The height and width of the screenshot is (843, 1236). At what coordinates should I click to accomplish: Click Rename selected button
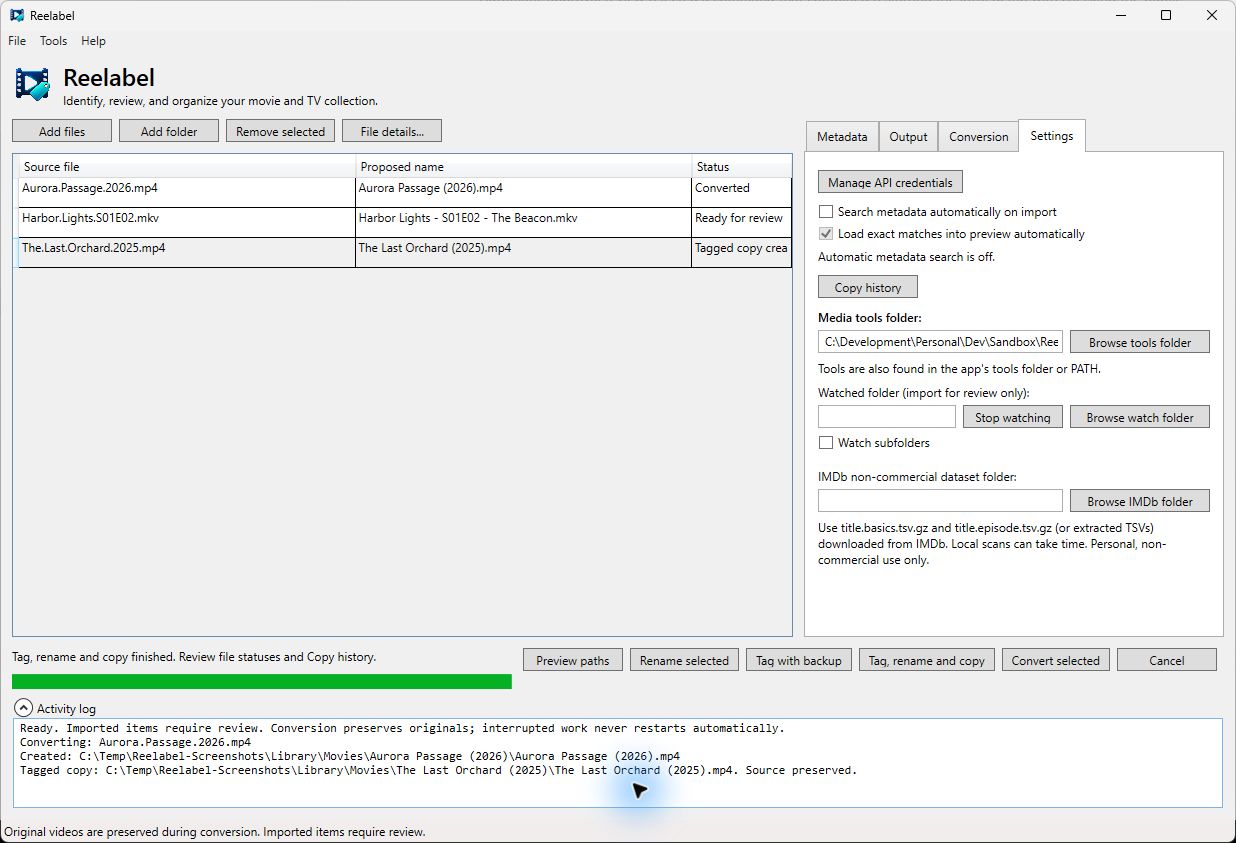pos(684,660)
